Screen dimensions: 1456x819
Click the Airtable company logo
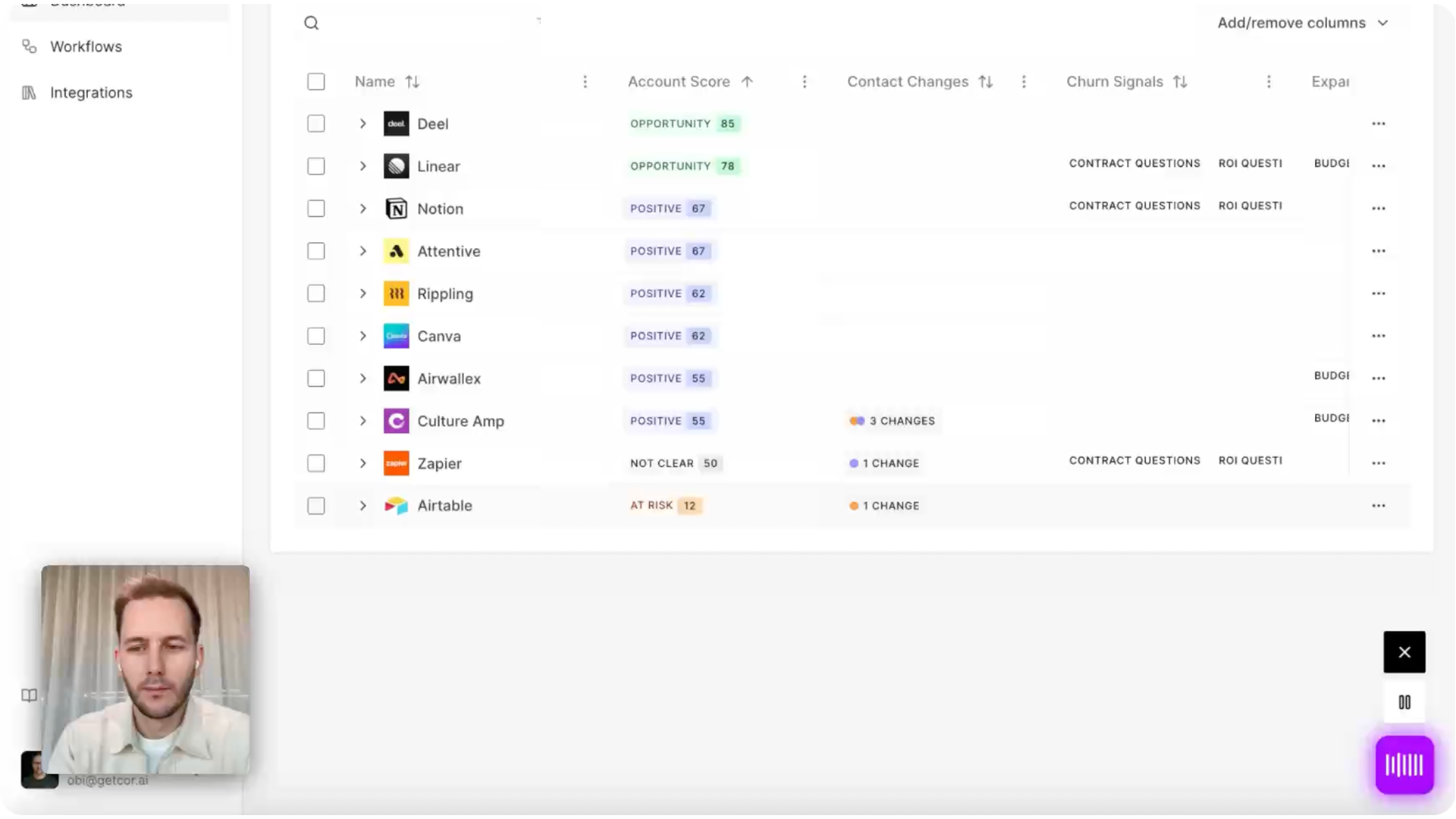[x=396, y=506]
